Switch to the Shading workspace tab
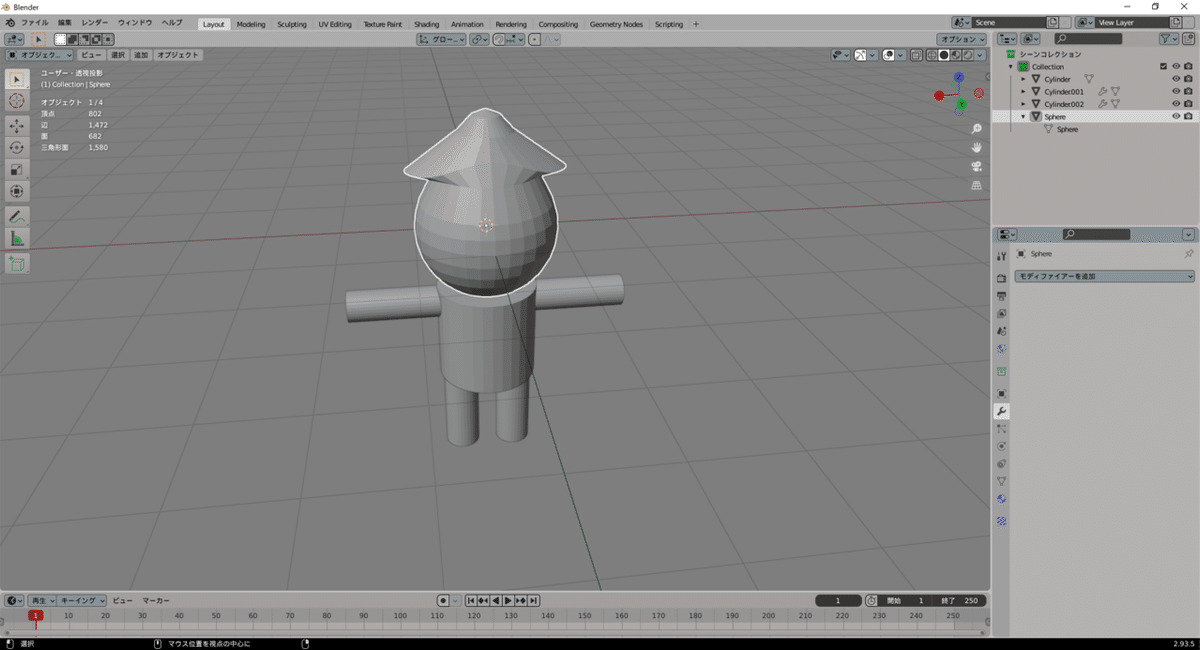 426,24
